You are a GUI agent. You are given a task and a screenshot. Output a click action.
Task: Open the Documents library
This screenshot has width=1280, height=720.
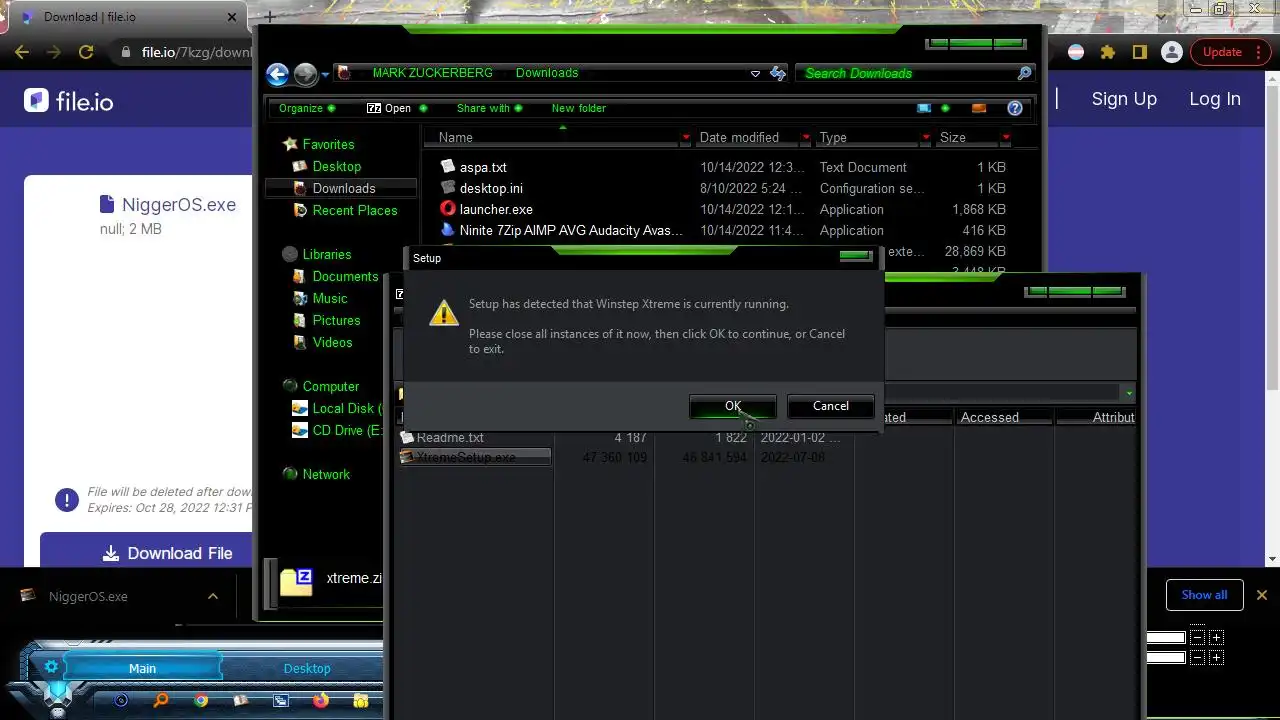pos(345,276)
